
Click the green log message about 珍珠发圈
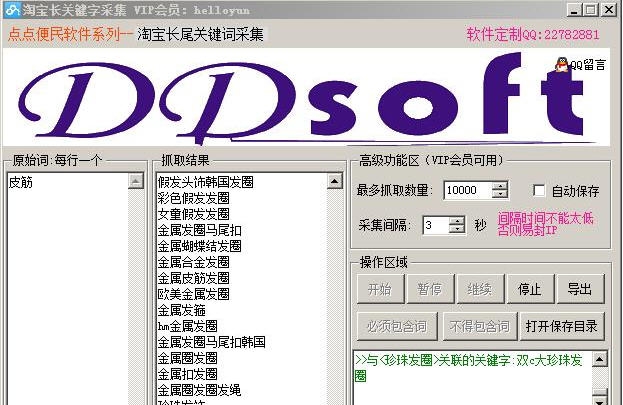(x=469, y=368)
